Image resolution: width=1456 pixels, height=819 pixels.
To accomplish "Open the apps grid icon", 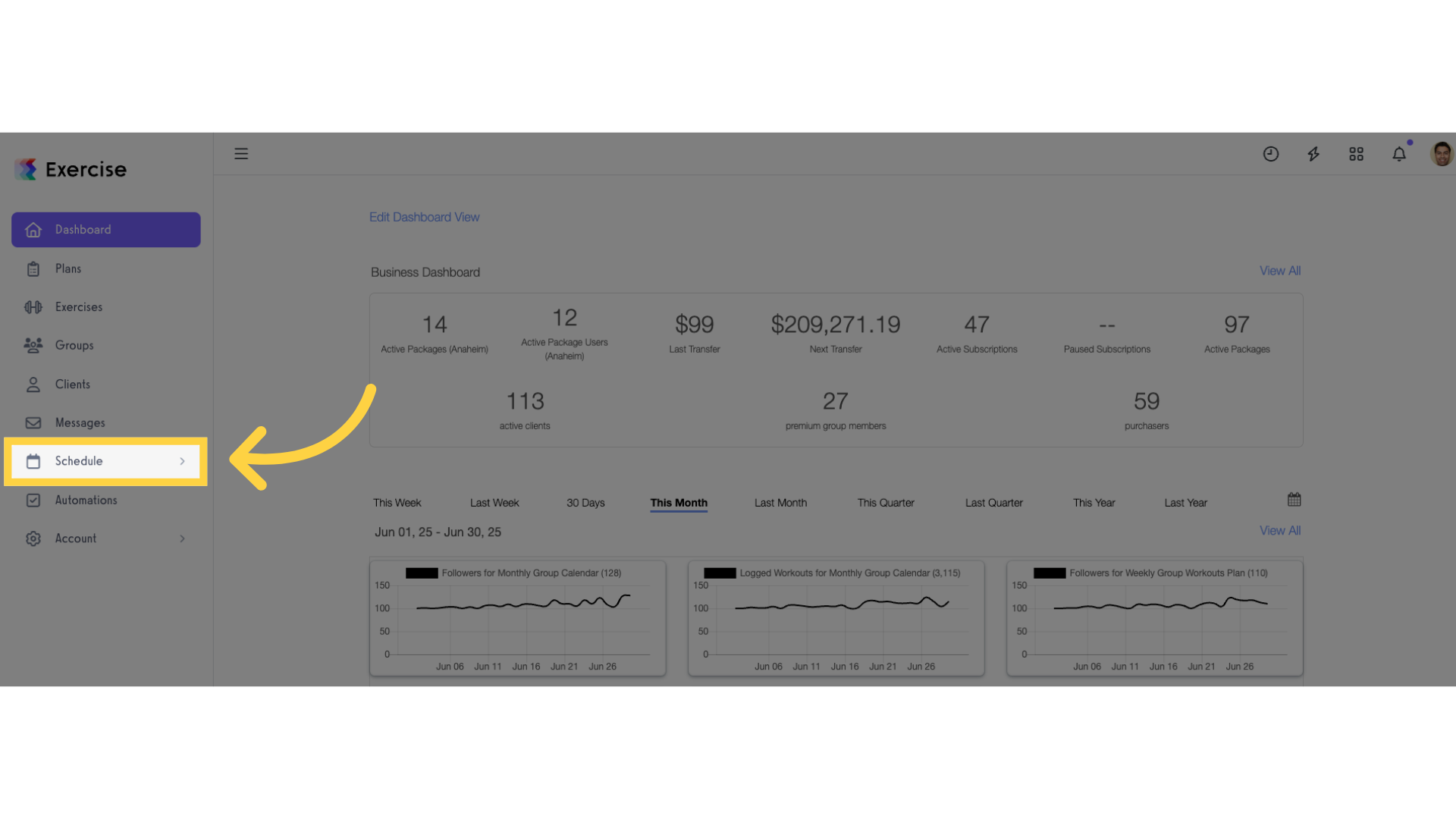I will point(1357,154).
